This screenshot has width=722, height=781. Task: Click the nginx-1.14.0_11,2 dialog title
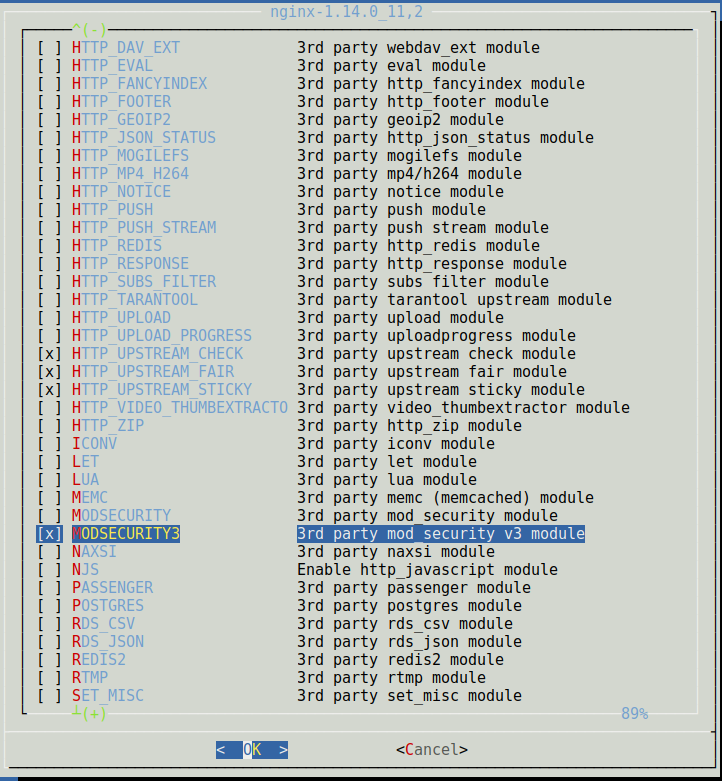pyautogui.click(x=347, y=11)
